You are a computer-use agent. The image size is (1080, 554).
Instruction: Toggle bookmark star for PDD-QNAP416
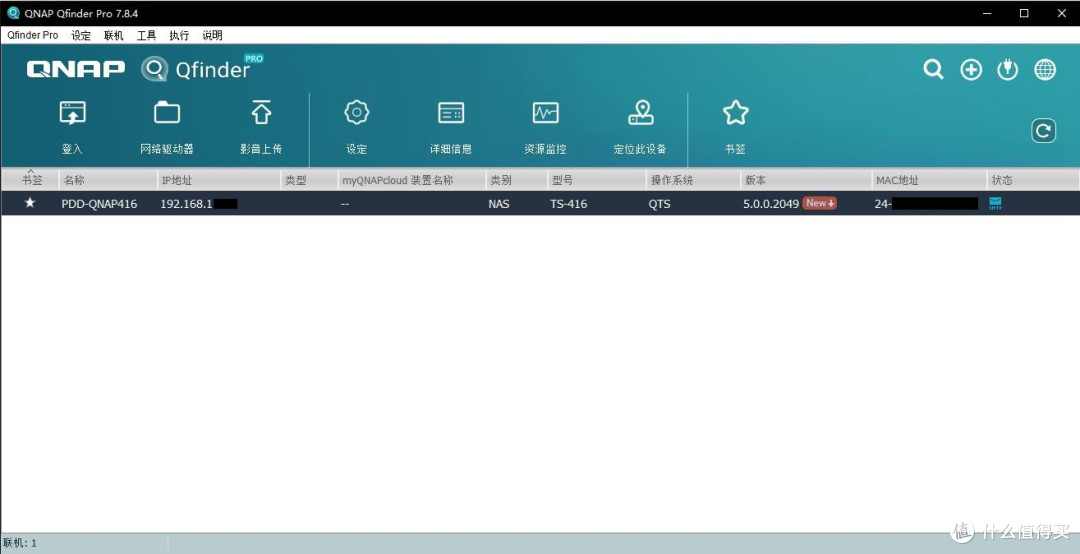(x=30, y=203)
